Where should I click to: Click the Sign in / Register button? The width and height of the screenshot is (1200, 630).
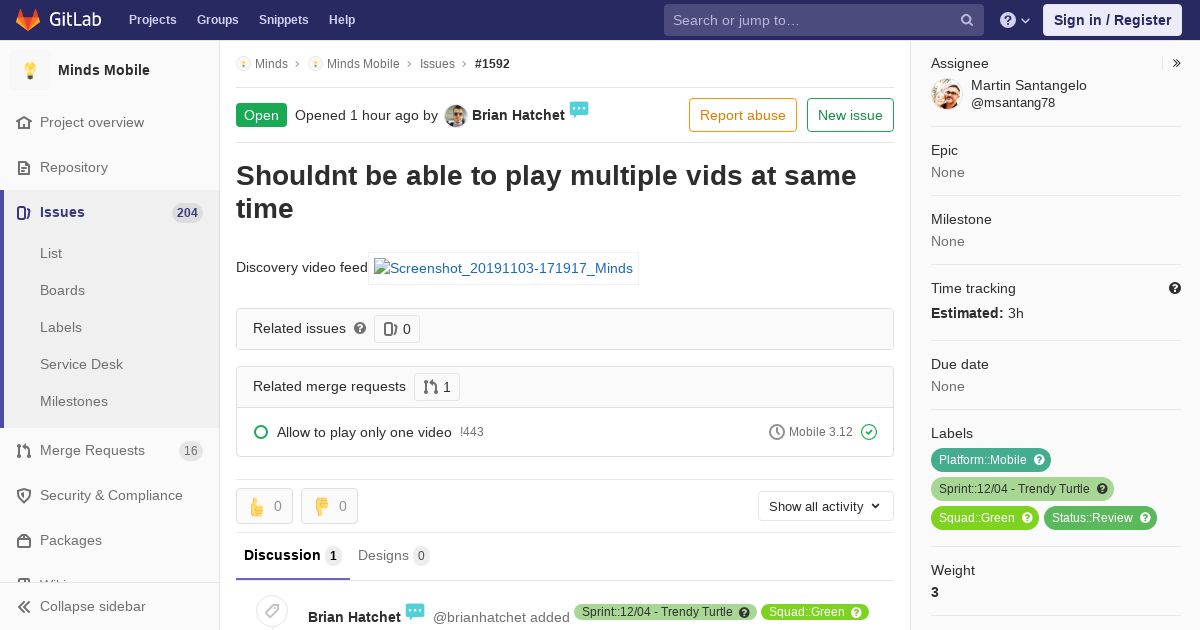(1112, 20)
